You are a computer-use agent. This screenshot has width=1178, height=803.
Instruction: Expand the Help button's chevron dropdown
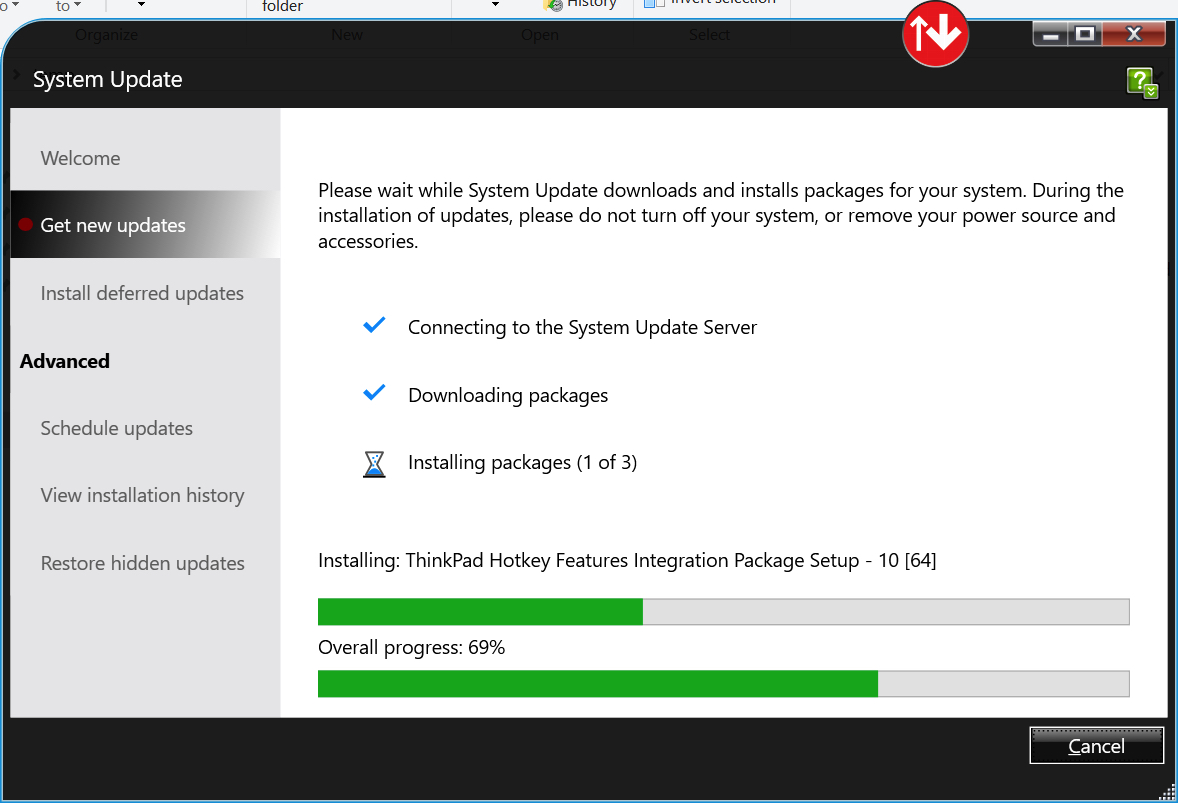click(1151, 91)
